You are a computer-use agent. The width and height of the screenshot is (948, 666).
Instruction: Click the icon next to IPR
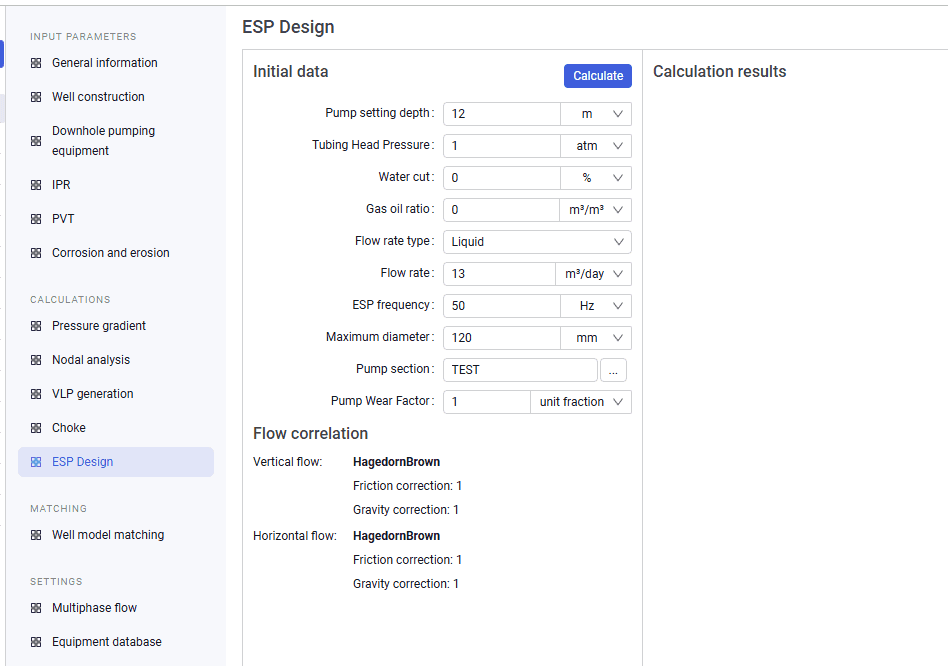[x=36, y=185]
